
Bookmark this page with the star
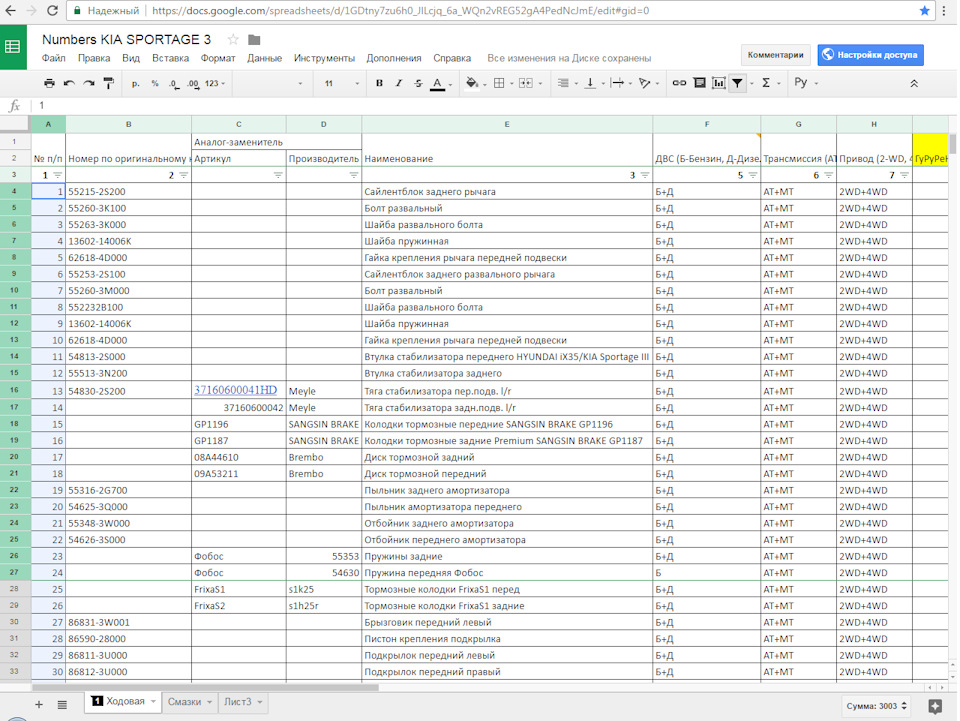pos(924,10)
